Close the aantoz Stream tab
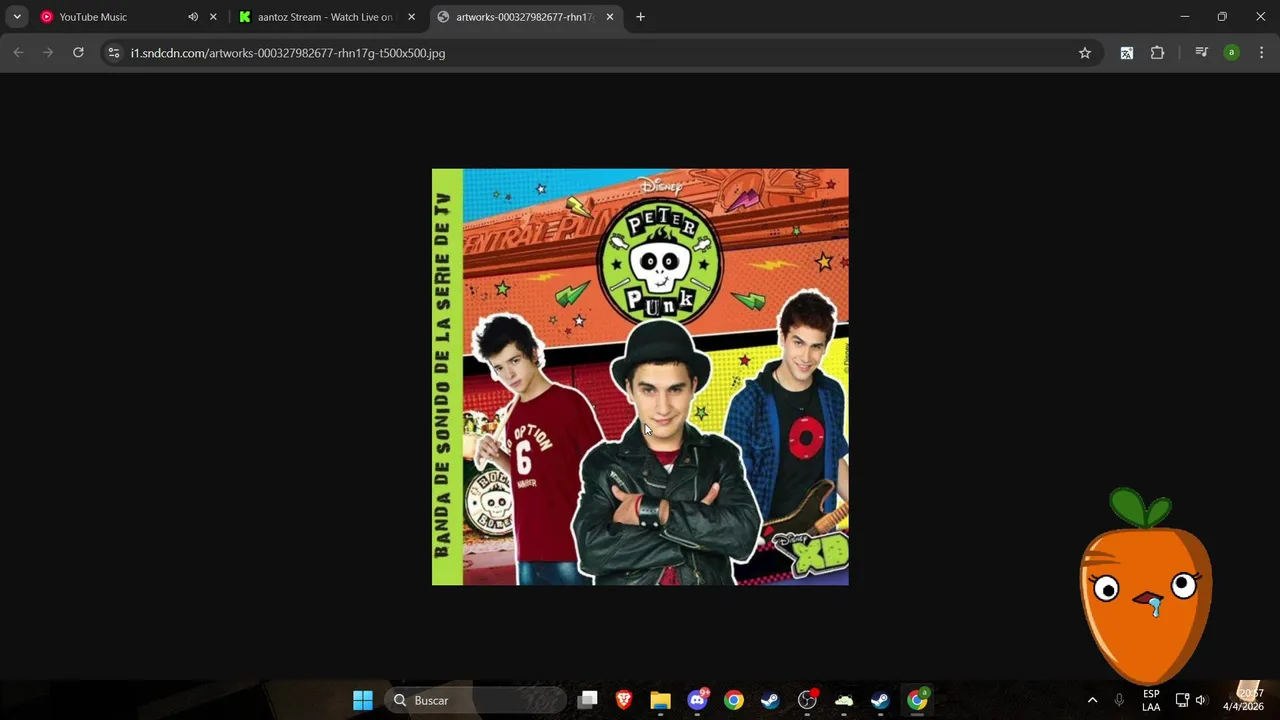Viewport: 1280px width, 720px height. [x=411, y=17]
